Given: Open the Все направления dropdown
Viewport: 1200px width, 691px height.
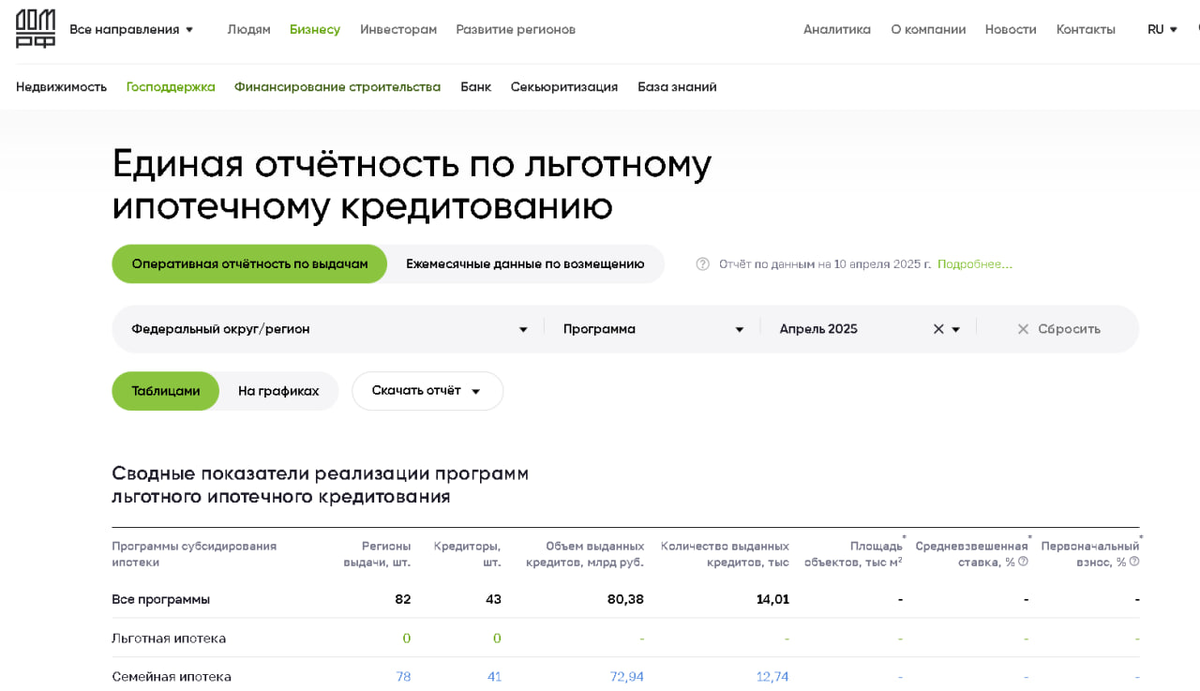Looking at the screenshot, I should (x=131, y=30).
